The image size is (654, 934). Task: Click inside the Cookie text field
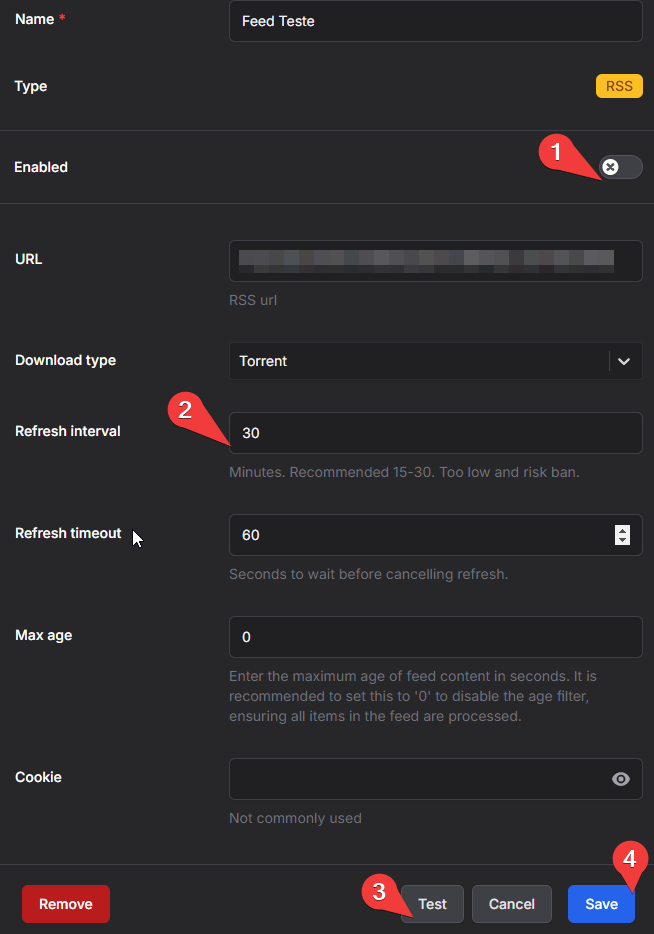(415, 779)
